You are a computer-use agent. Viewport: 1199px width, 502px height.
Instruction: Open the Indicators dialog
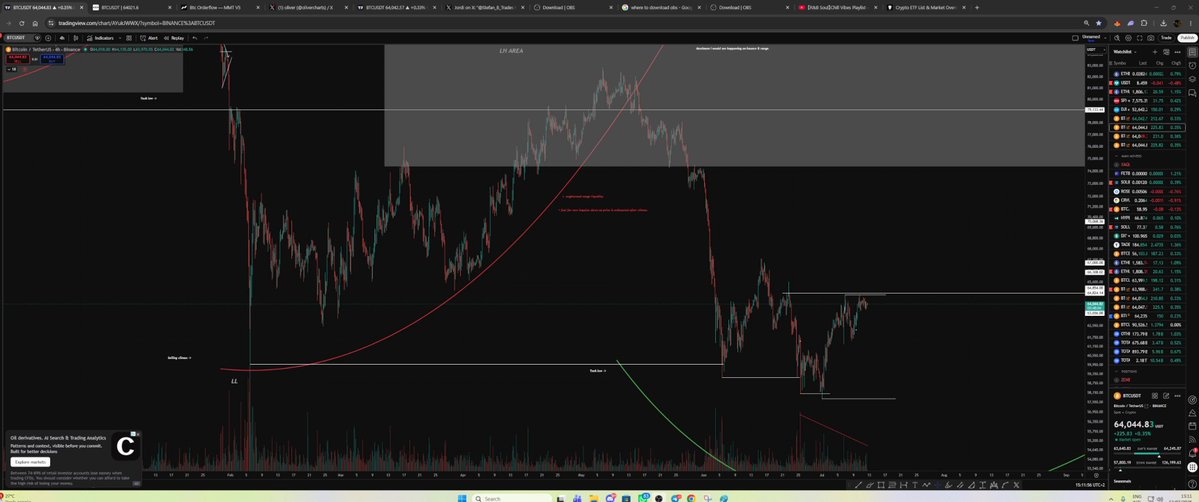pyautogui.click(x=100, y=37)
